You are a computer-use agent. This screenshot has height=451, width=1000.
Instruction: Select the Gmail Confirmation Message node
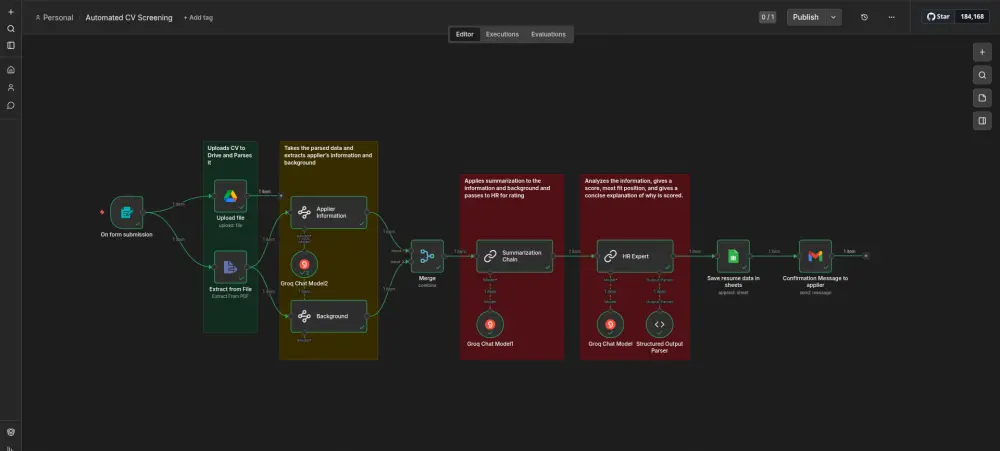tap(816, 256)
